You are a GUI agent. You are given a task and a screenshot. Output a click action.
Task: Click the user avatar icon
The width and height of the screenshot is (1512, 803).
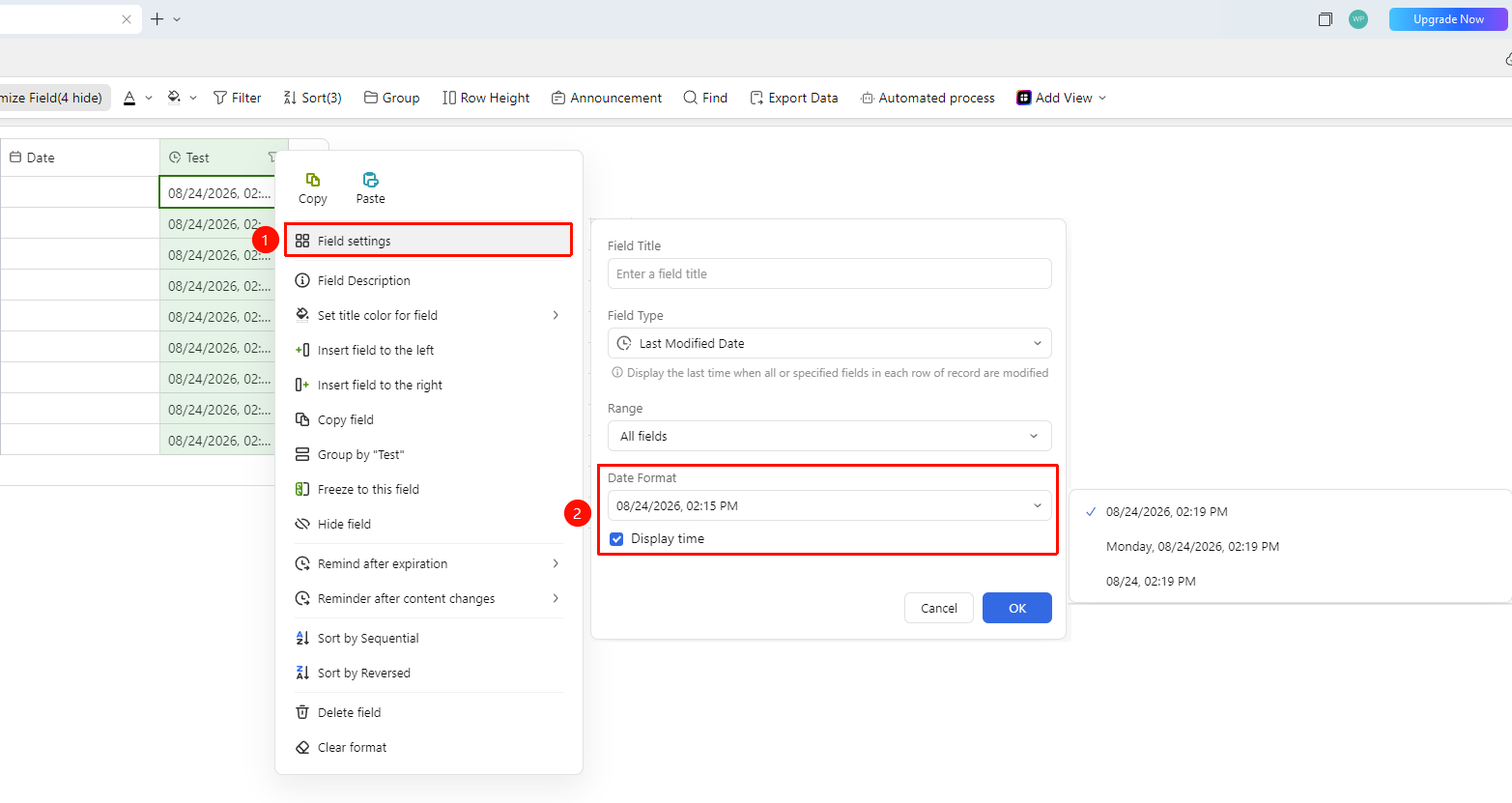1358,19
